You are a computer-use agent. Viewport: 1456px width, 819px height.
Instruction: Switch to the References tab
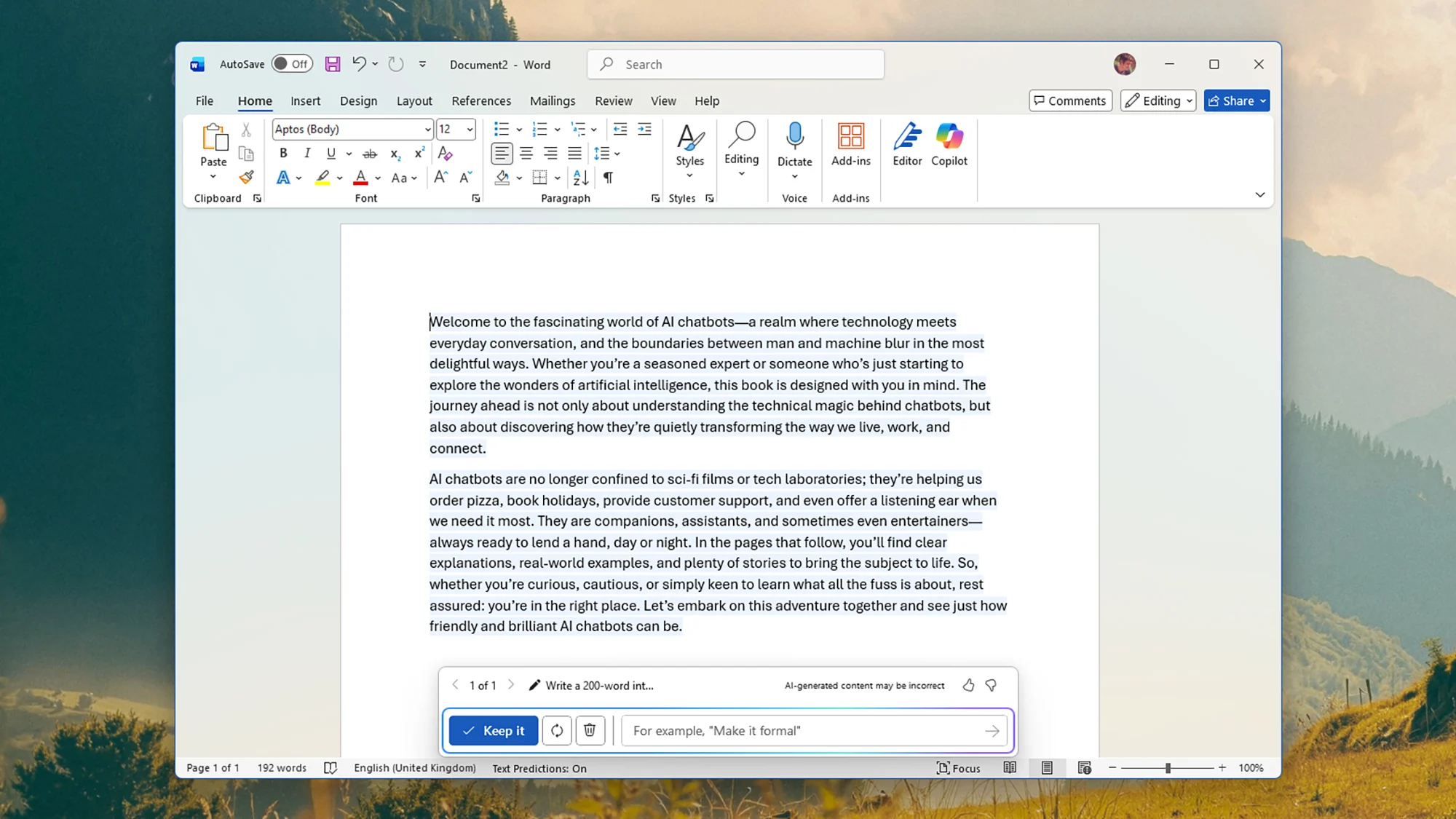point(481,100)
